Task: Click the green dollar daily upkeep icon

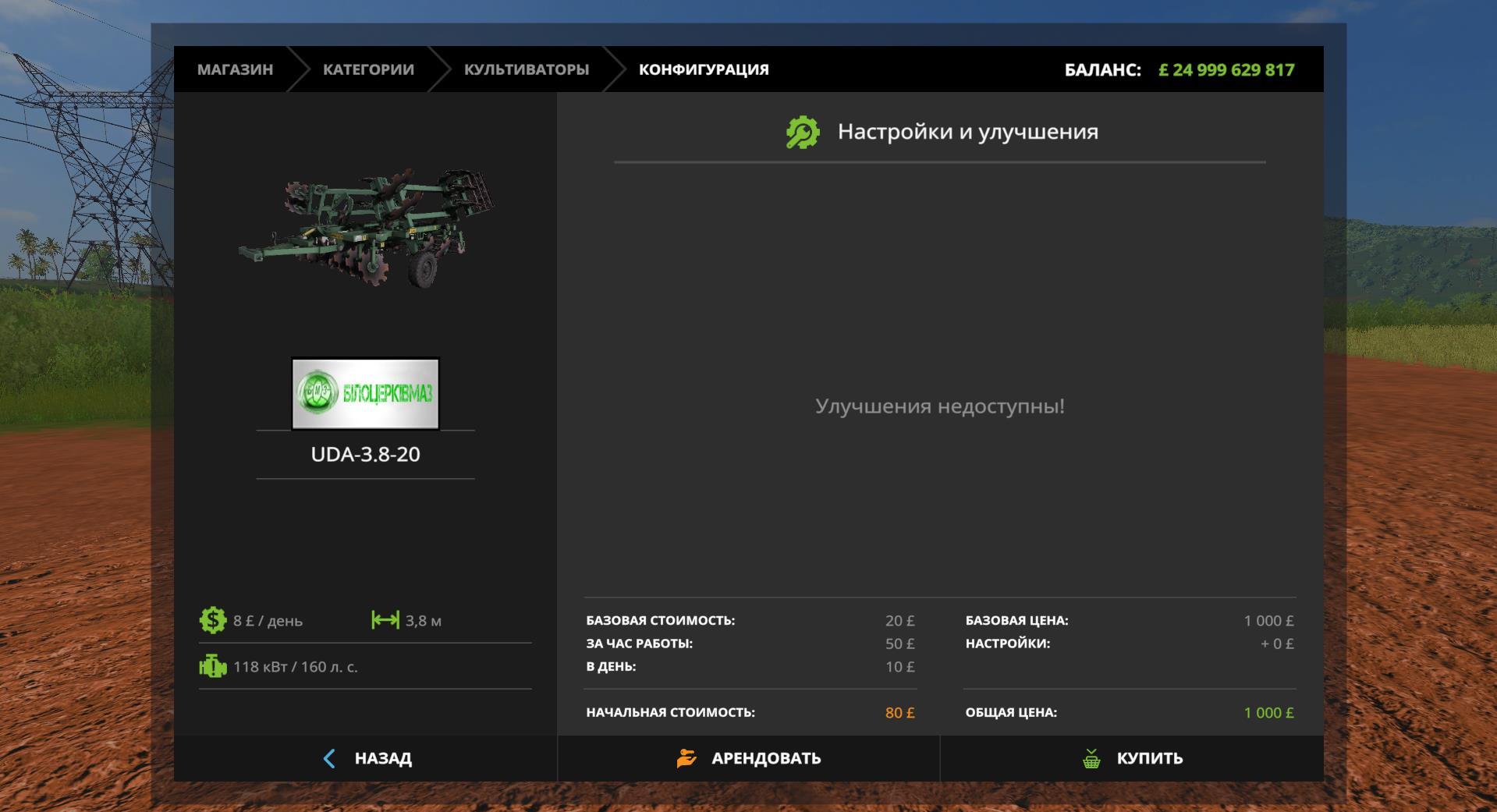Action: click(212, 620)
